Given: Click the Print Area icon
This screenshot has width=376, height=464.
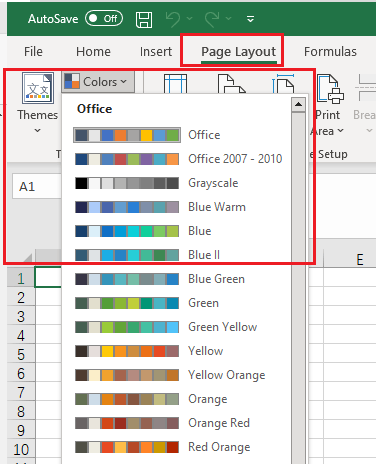Looking at the screenshot, I should click(x=330, y=89).
